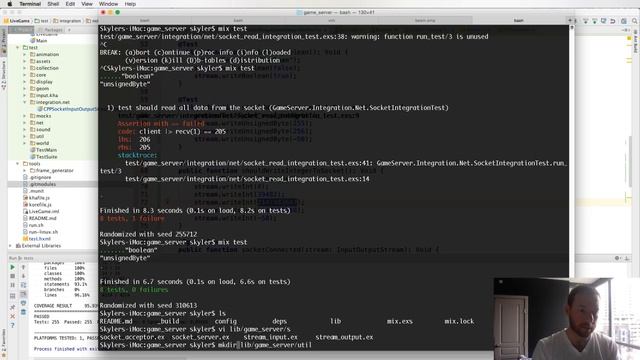Click the test breadcrumb in IDE navigation bar
640x360 pixels.
(42, 21)
